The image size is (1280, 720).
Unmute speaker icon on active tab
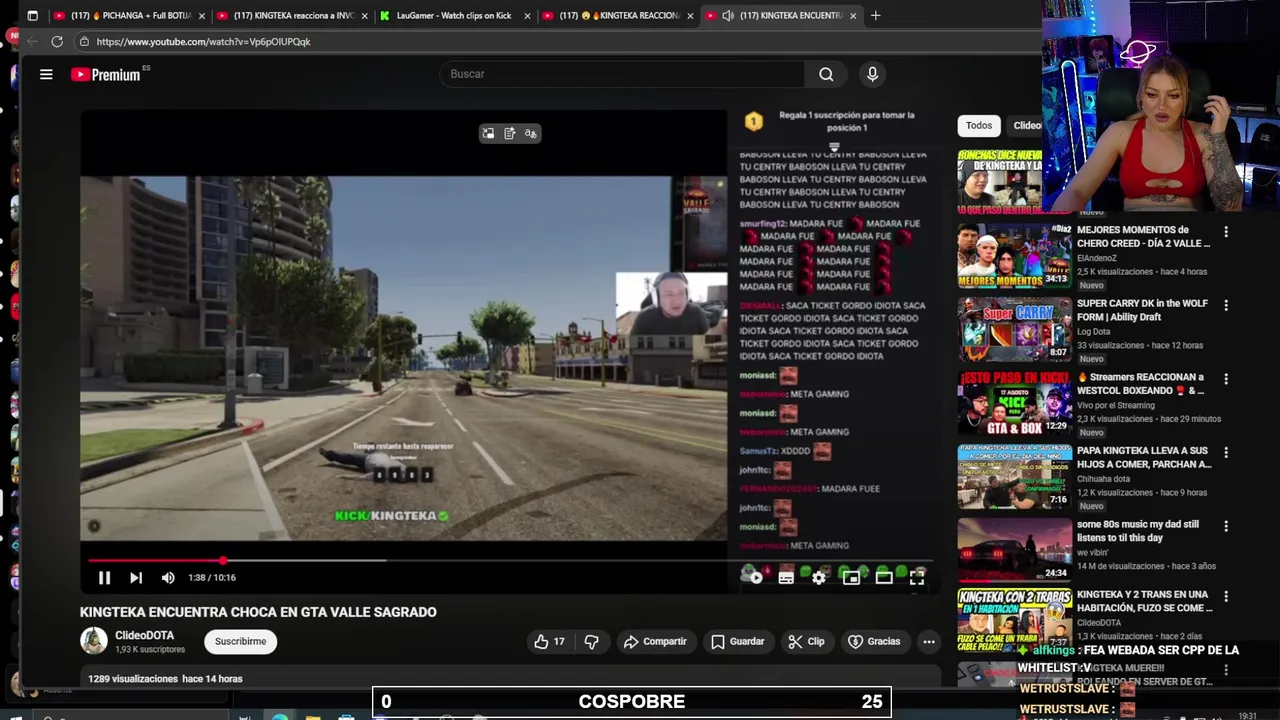click(728, 16)
